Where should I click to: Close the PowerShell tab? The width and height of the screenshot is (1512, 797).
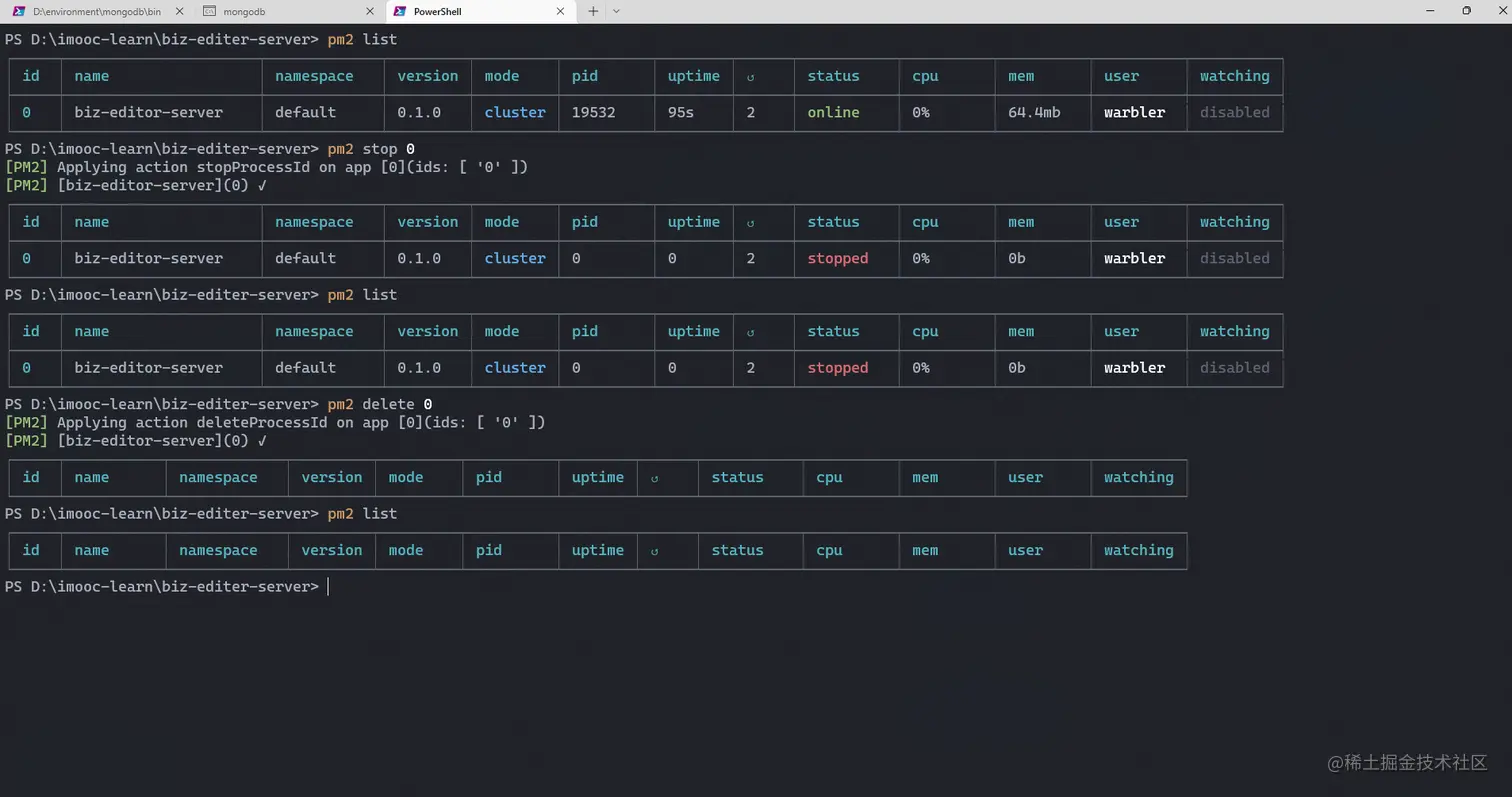click(x=560, y=12)
